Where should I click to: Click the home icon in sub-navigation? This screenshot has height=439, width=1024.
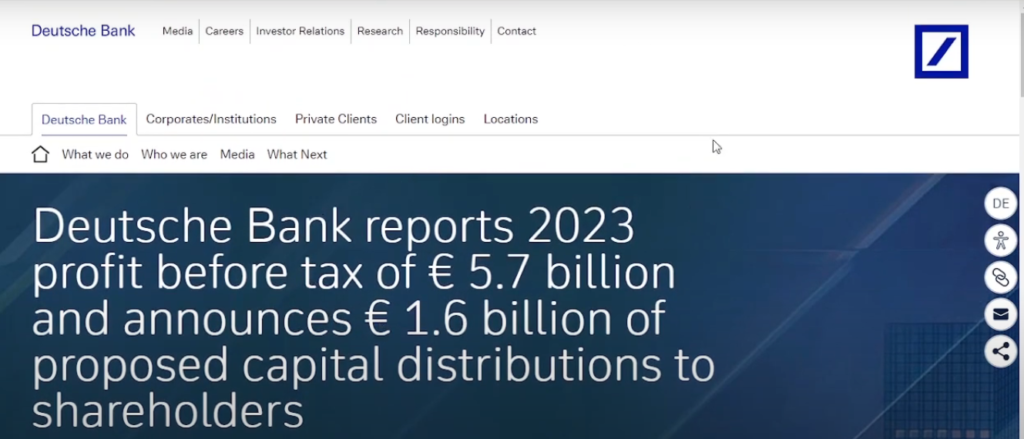tap(40, 154)
